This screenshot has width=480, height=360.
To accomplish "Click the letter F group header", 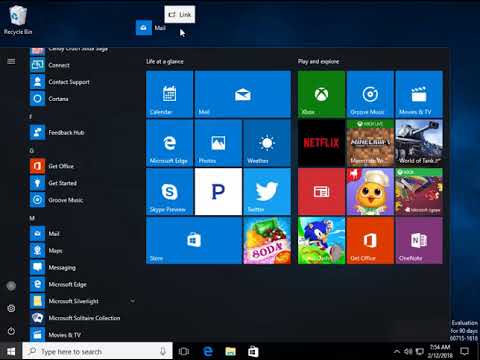I will 31,117.
